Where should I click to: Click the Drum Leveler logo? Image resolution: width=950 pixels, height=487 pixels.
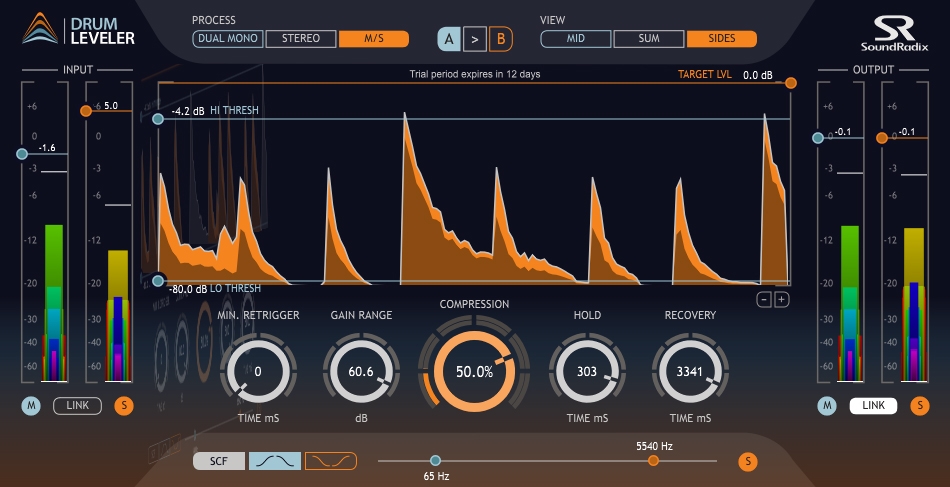(x=78, y=31)
